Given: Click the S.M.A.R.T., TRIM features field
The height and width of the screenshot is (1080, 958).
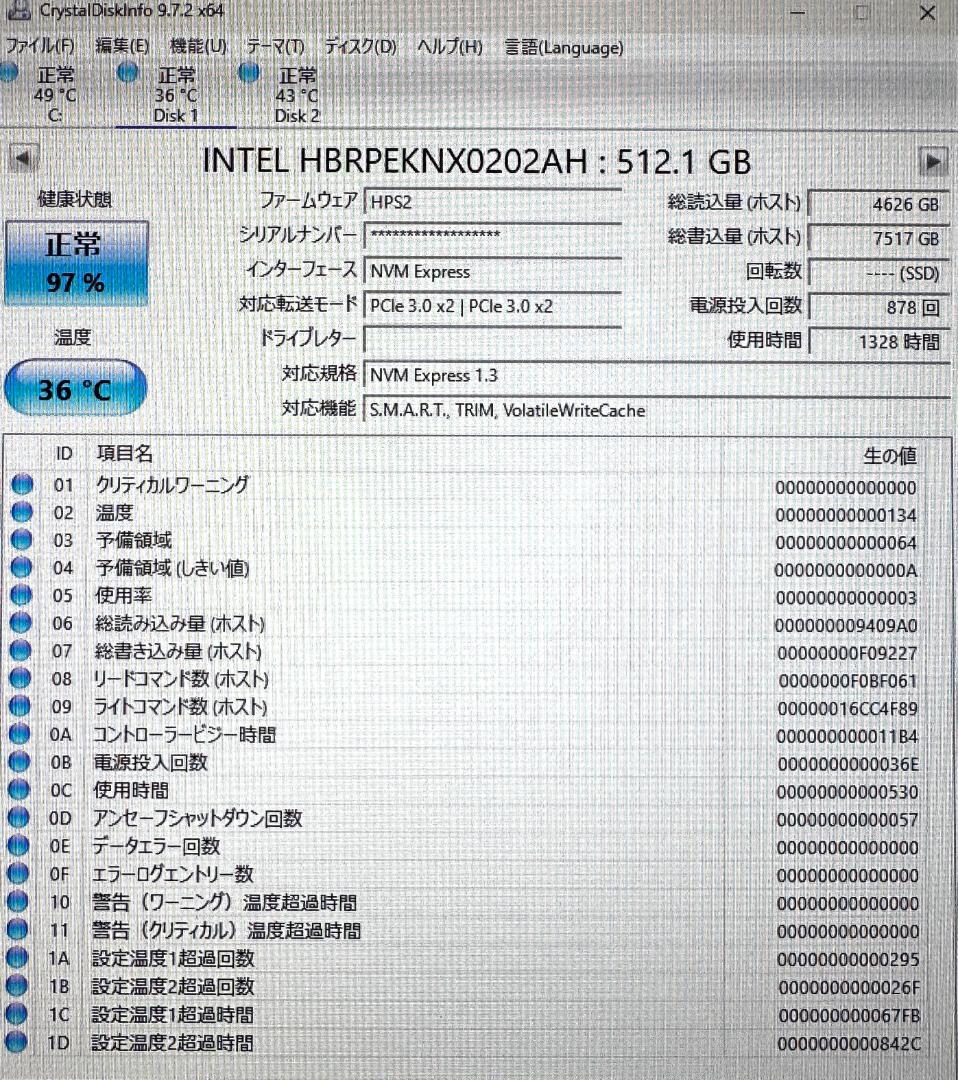Looking at the screenshot, I should [656, 411].
